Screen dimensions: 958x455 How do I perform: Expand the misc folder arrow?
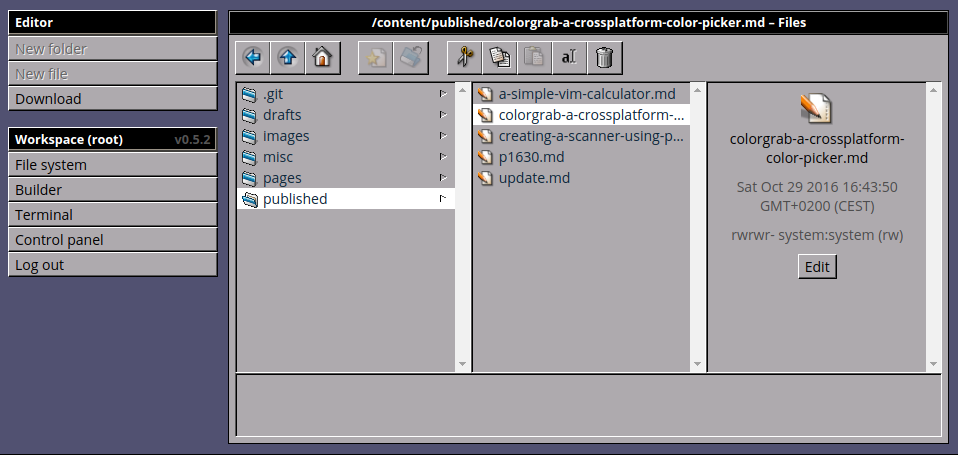pyautogui.click(x=443, y=157)
